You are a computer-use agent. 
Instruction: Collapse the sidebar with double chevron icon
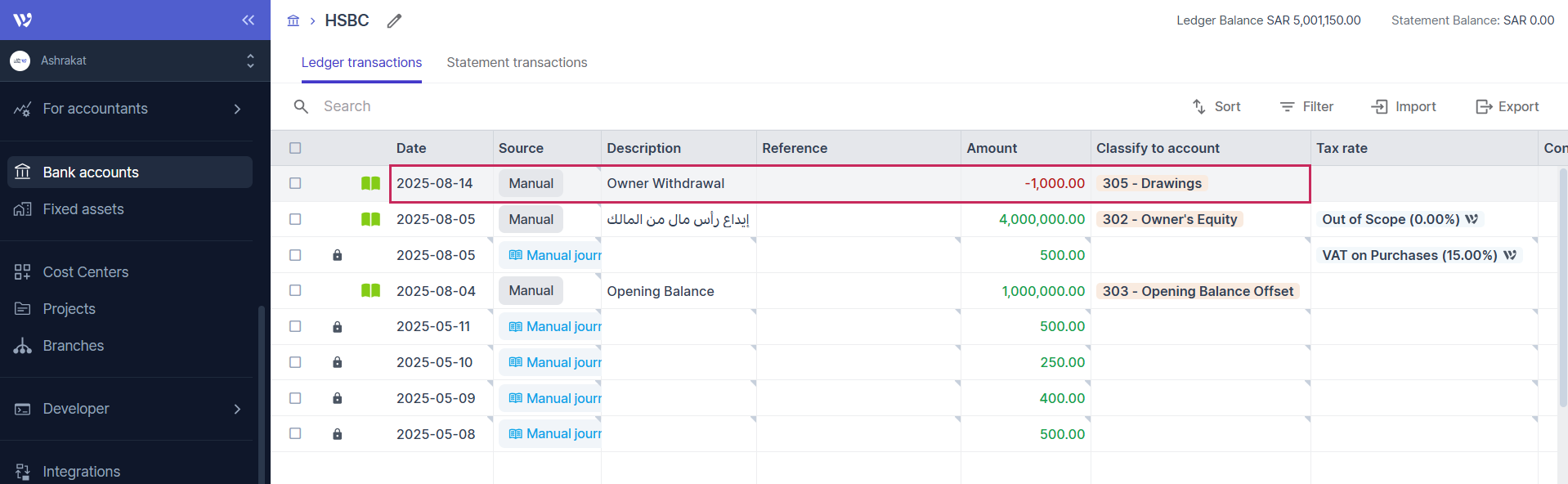[248, 20]
